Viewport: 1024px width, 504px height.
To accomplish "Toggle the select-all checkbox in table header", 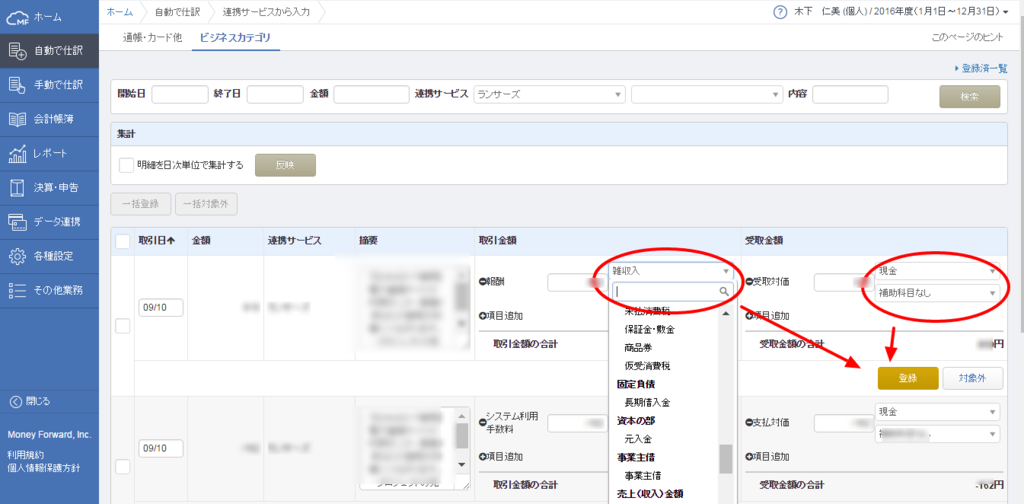I will click(122, 242).
